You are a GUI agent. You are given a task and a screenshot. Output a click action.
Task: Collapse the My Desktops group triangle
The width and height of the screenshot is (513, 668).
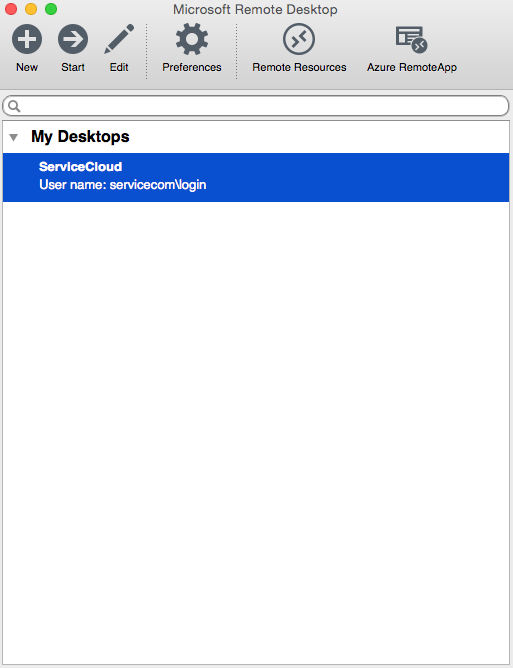point(14,137)
